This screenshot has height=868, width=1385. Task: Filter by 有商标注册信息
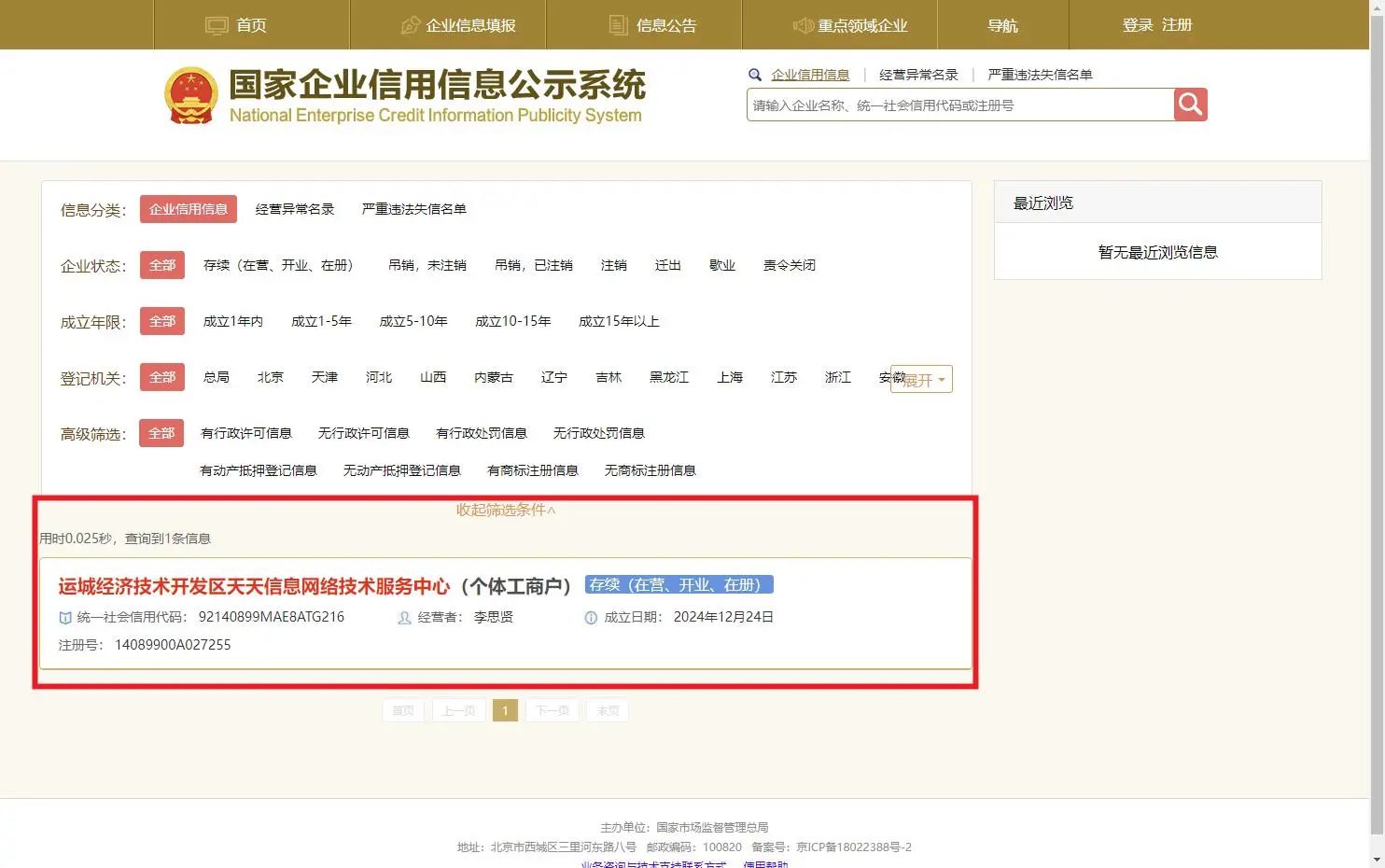point(533,470)
